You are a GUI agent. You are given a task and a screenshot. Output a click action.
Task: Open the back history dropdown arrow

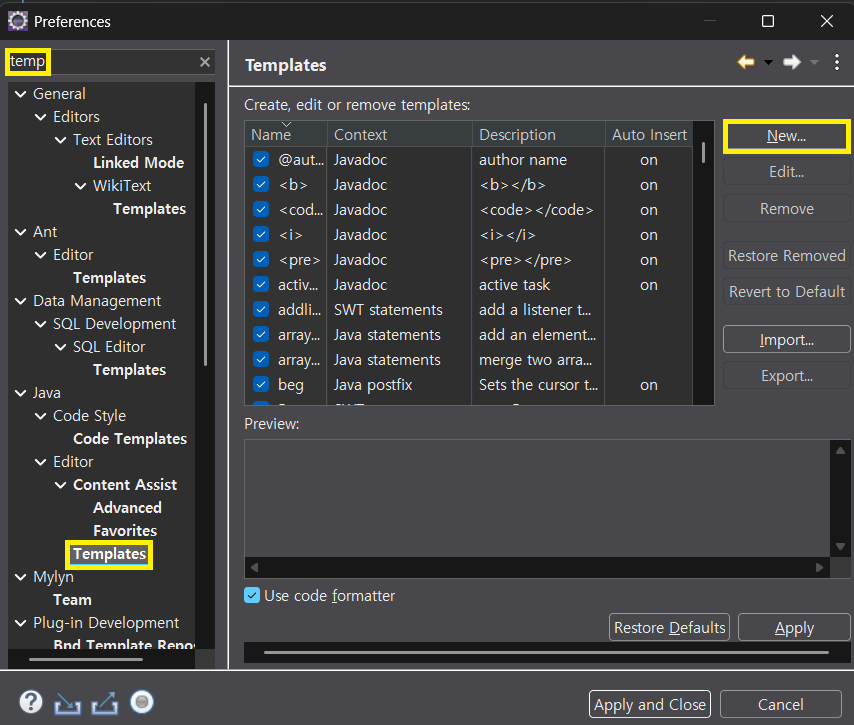pos(768,63)
